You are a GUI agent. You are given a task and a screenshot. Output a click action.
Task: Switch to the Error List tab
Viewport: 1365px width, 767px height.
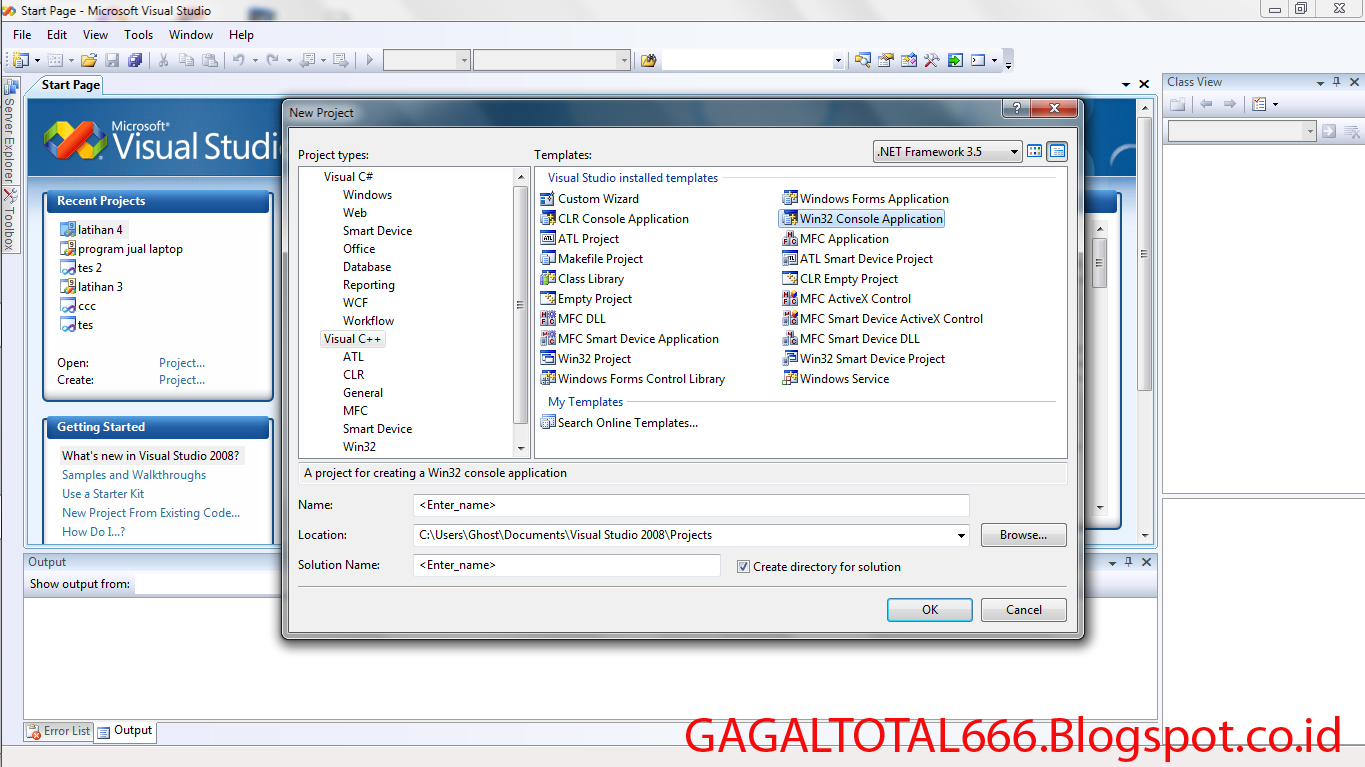(x=59, y=731)
